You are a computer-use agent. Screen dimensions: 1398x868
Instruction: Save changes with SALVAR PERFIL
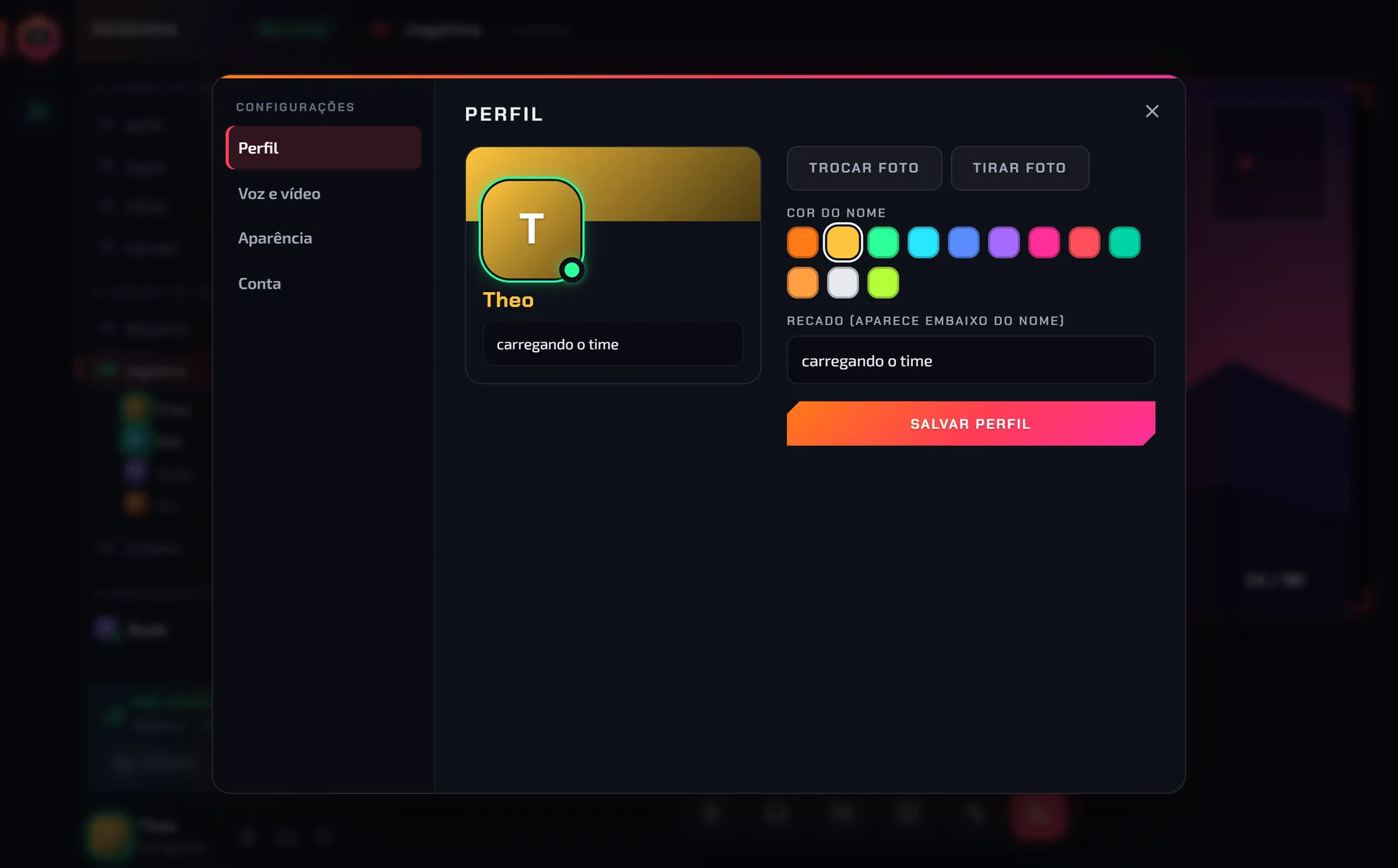[x=971, y=423]
